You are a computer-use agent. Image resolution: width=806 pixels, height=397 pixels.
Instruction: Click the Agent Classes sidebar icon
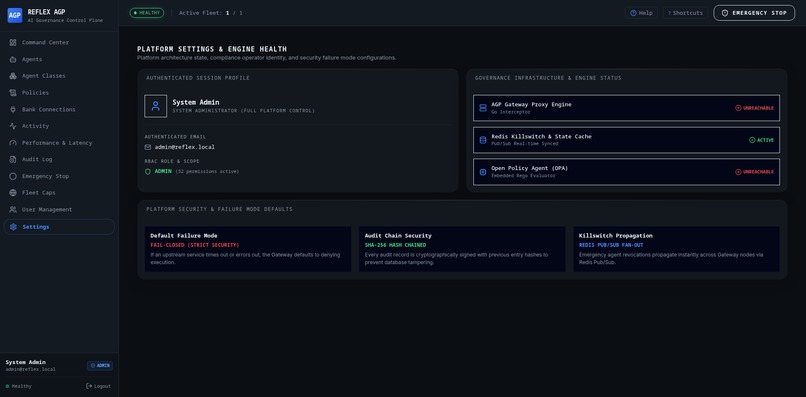point(13,76)
